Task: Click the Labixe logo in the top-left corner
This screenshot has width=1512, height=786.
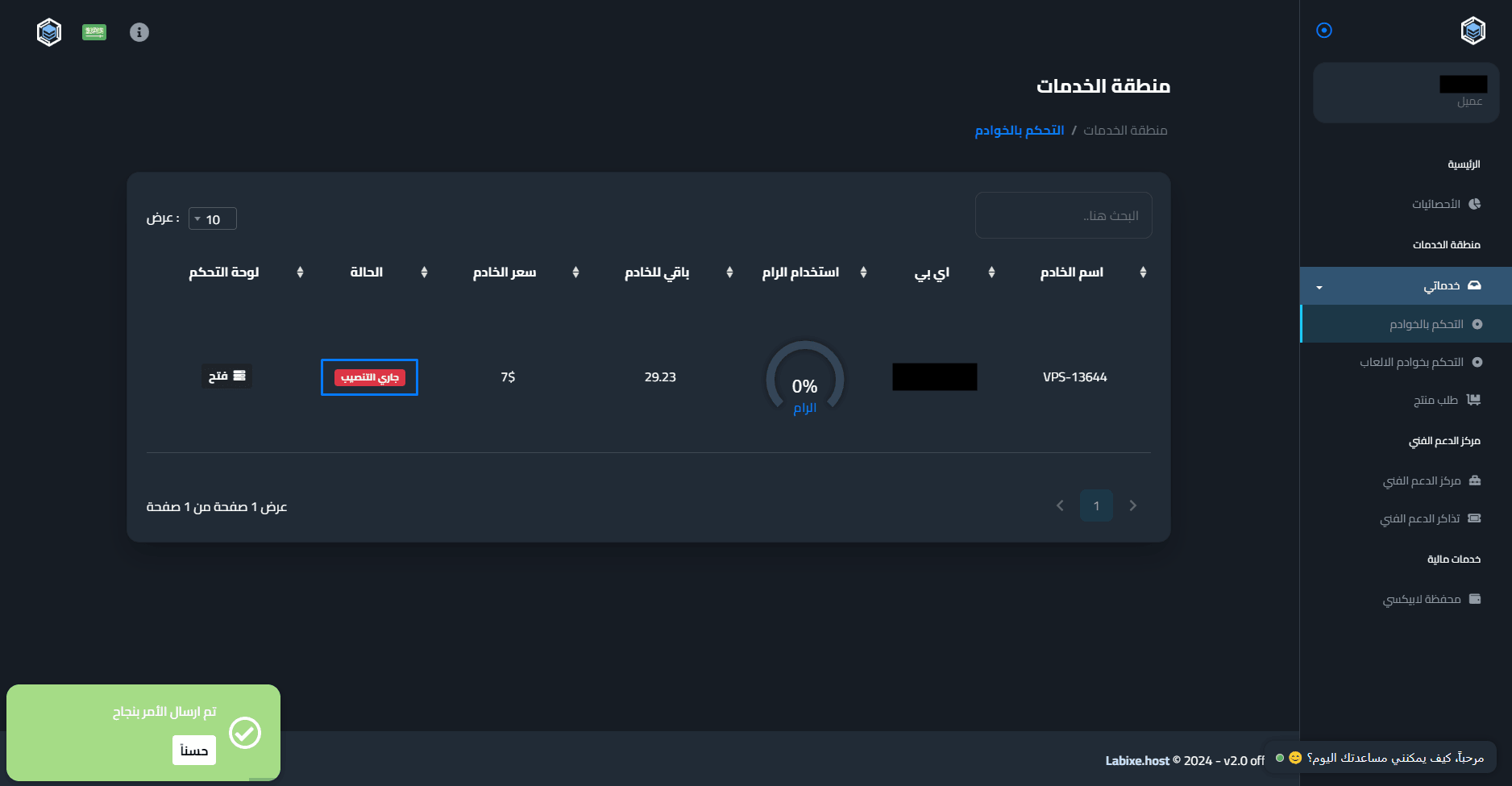Action: pos(49,32)
